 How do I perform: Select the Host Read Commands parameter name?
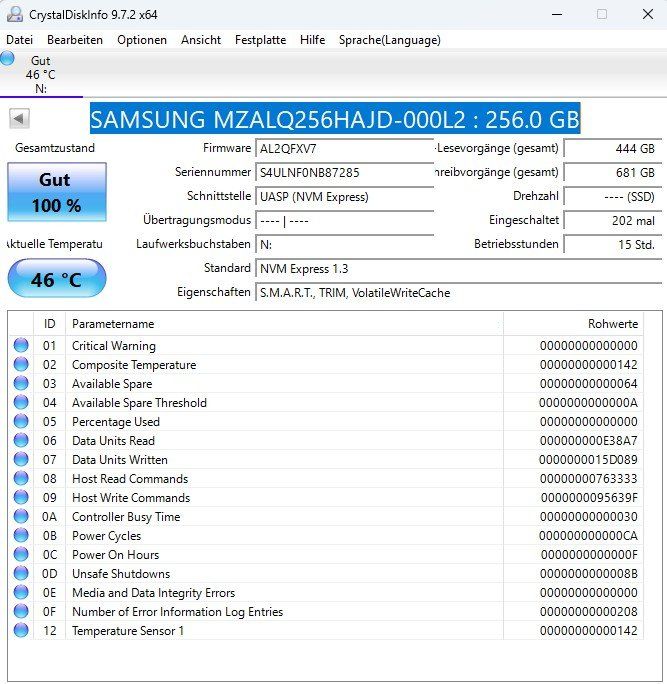click(x=130, y=479)
